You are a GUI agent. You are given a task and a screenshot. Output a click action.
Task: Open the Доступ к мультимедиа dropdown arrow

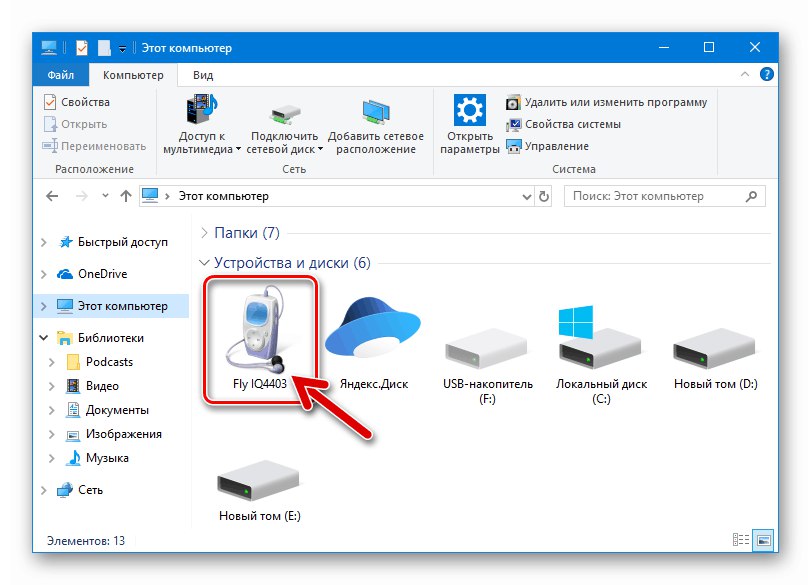coord(238,149)
